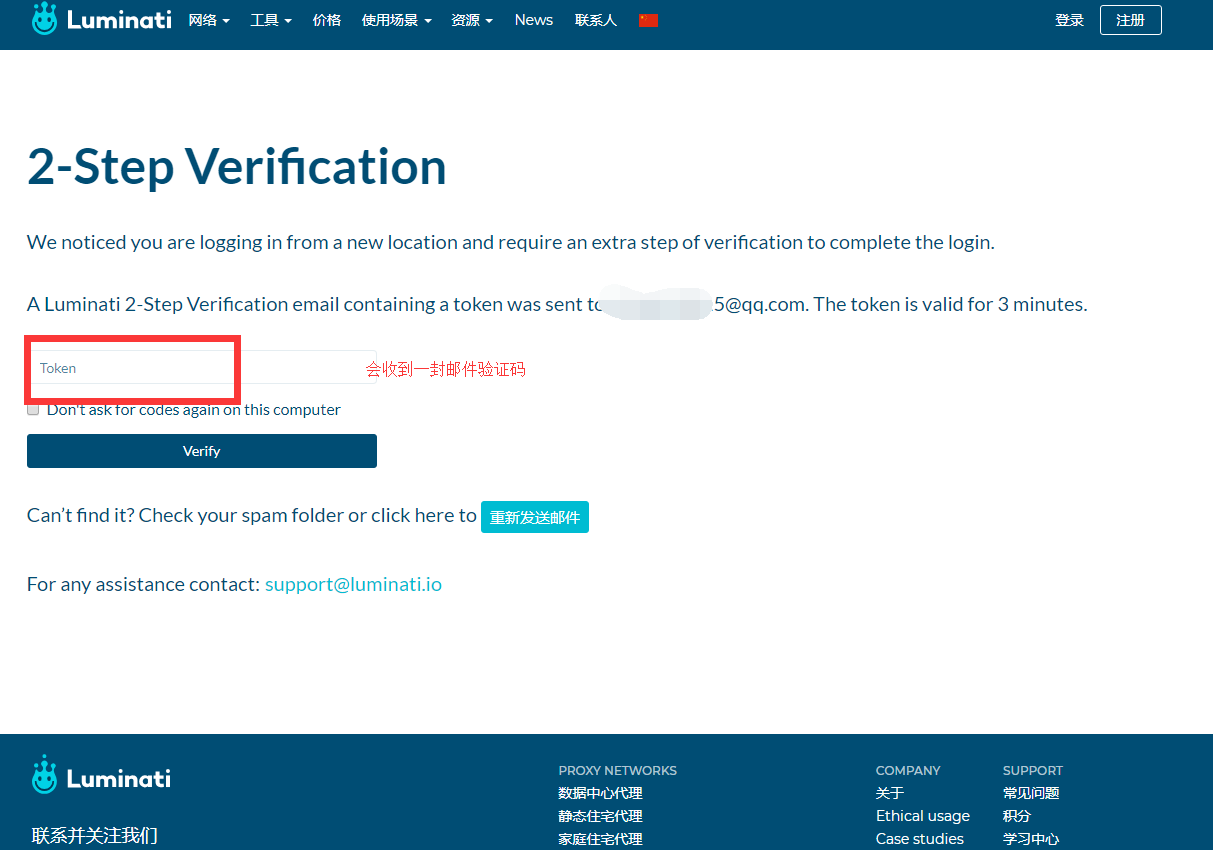Focus the Token input field

[x=202, y=368]
